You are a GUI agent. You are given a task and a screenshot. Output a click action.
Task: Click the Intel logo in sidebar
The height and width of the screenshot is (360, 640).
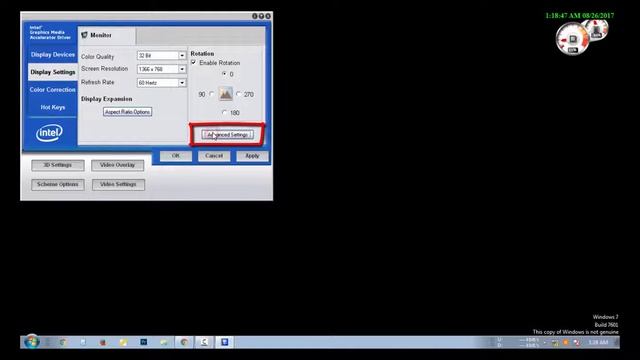pyautogui.click(x=49, y=133)
